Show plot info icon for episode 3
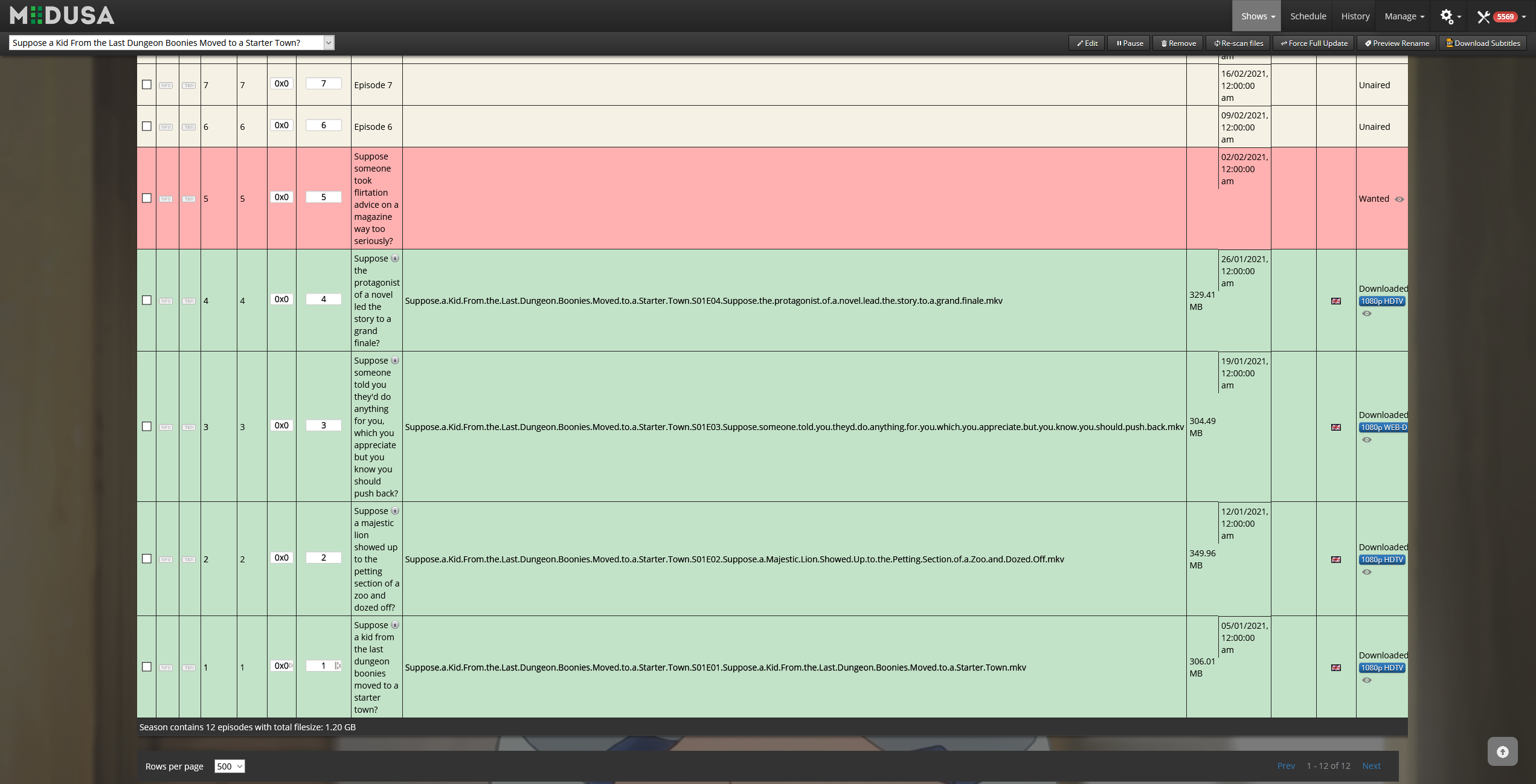This screenshot has height=784, width=1536. tap(395, 360)
